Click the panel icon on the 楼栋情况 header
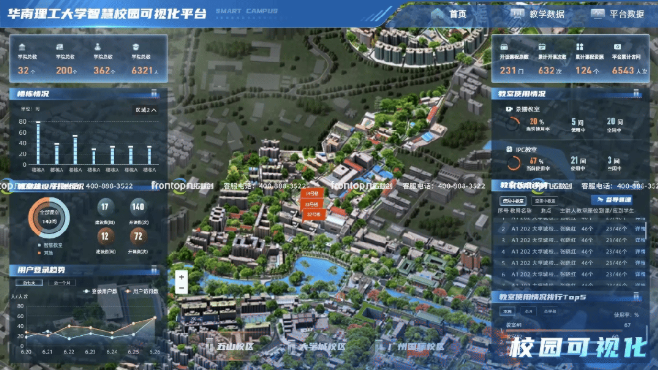Image resolution: width=658 pixels, height=370 pixels. click(154, 93)
